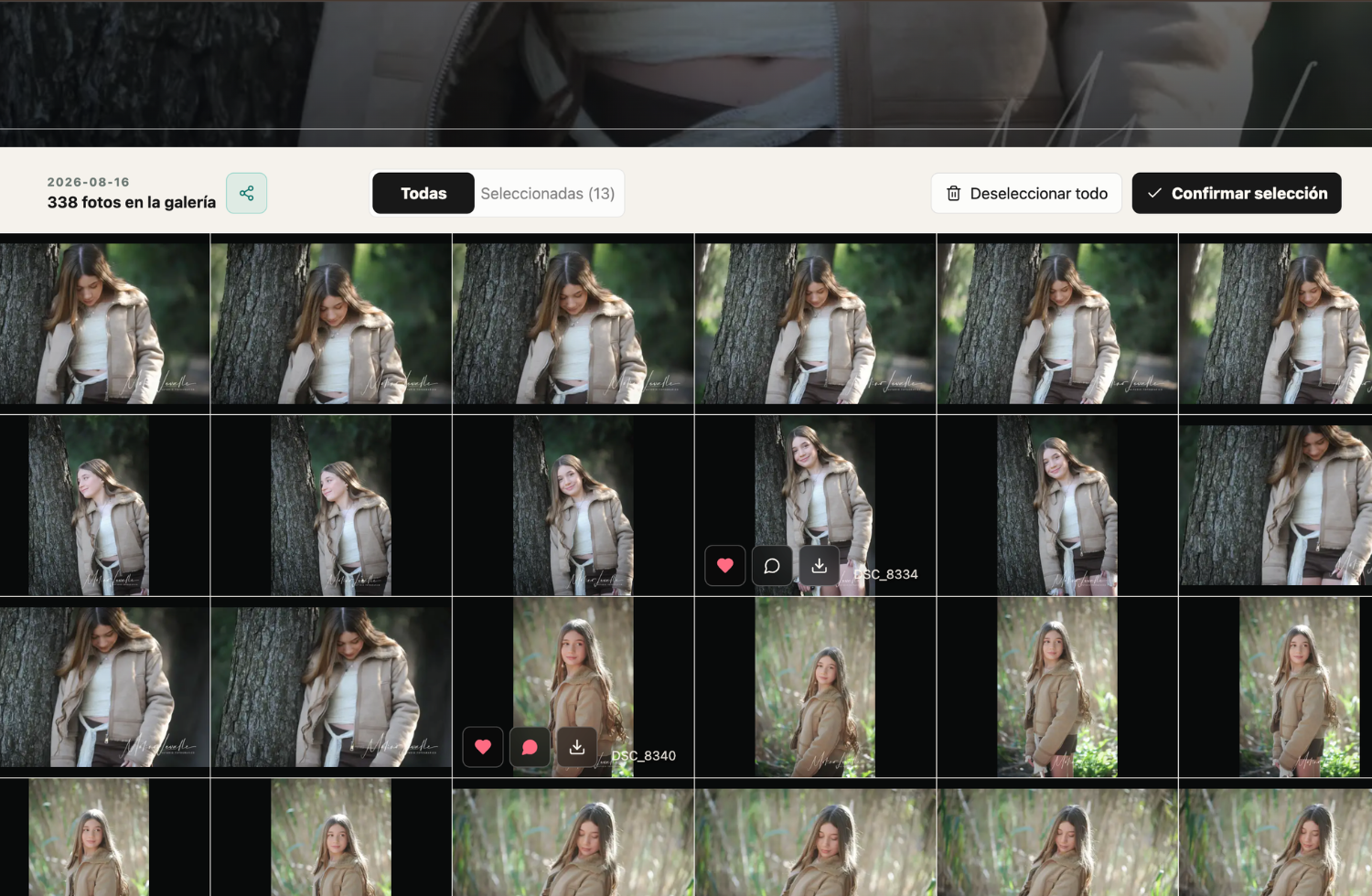This screenshot has height=896, width=1372.
Task: Toggle heart favorite on DSC_8334
Action: point(725,566)
